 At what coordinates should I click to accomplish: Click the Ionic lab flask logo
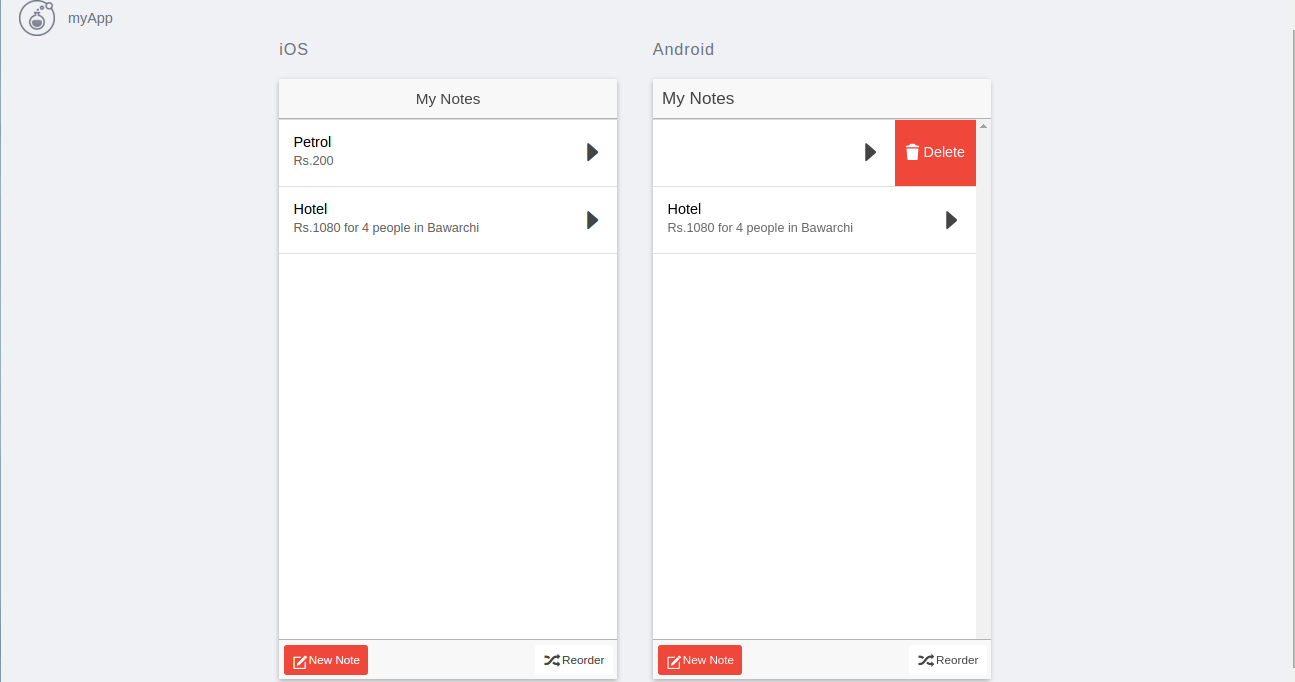point(37,18)
